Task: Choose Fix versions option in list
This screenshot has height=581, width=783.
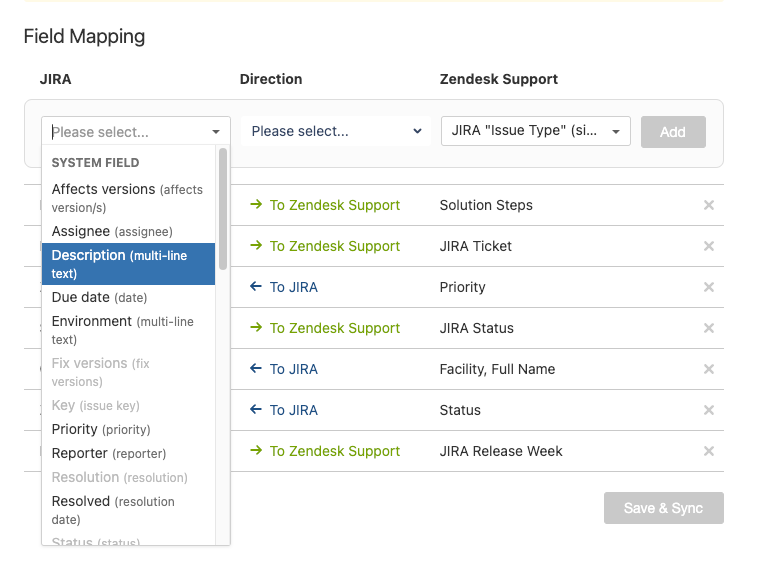Action: 128,372
